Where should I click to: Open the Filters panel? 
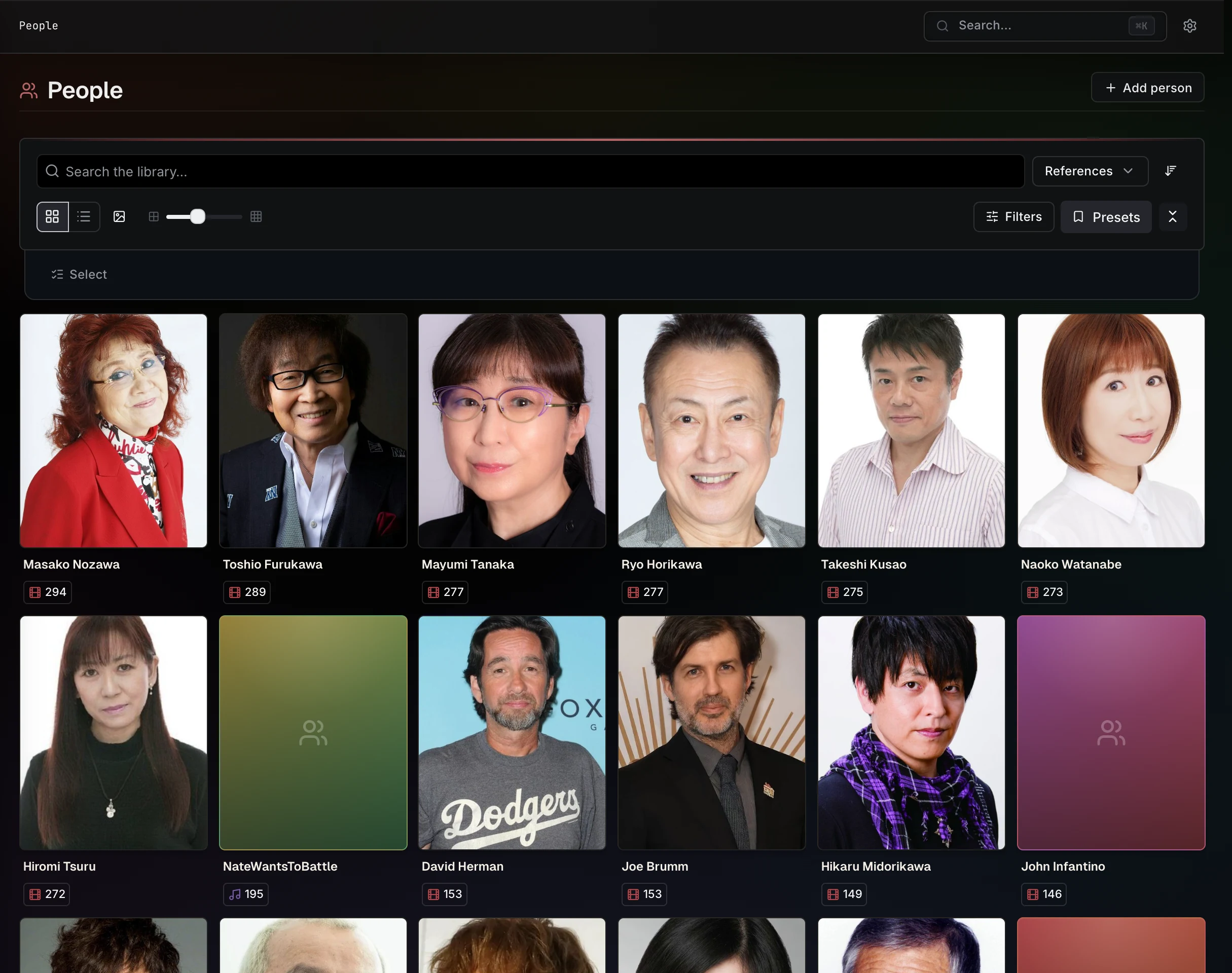point(1013,216)
